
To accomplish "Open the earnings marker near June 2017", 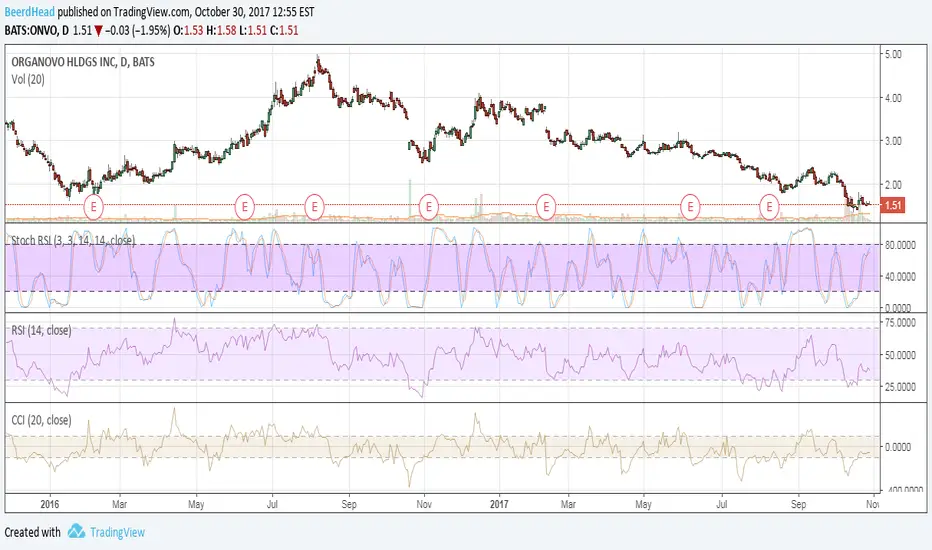I will [690, 207].
